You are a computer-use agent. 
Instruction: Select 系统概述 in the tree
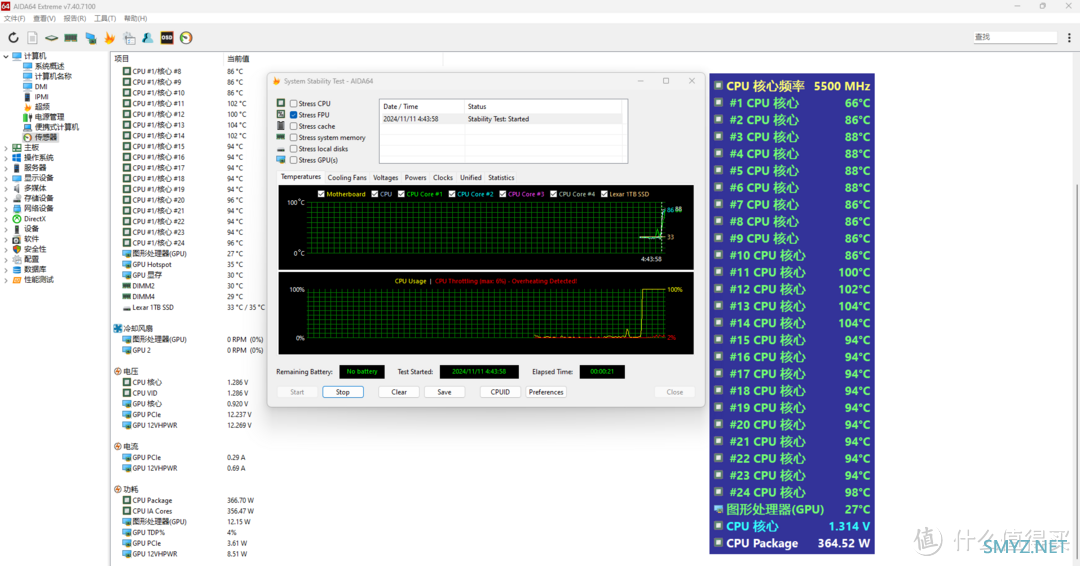pos(44,66)
